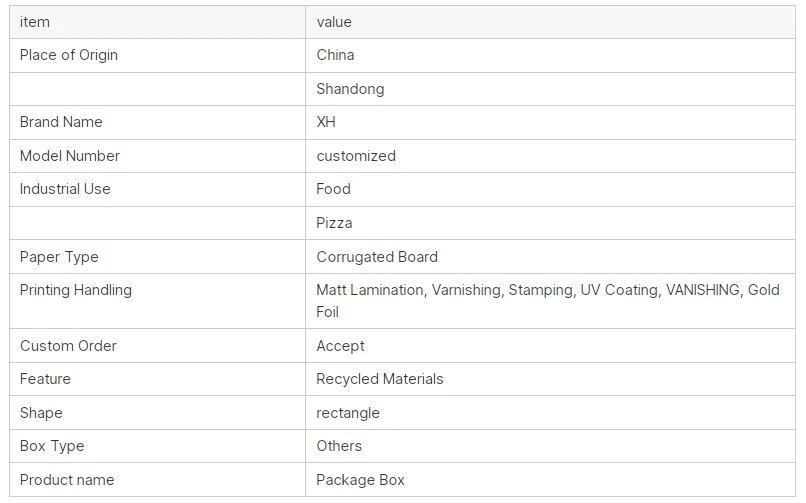Select the 'Recycled Materials' feature value

[x=380, y=379]
